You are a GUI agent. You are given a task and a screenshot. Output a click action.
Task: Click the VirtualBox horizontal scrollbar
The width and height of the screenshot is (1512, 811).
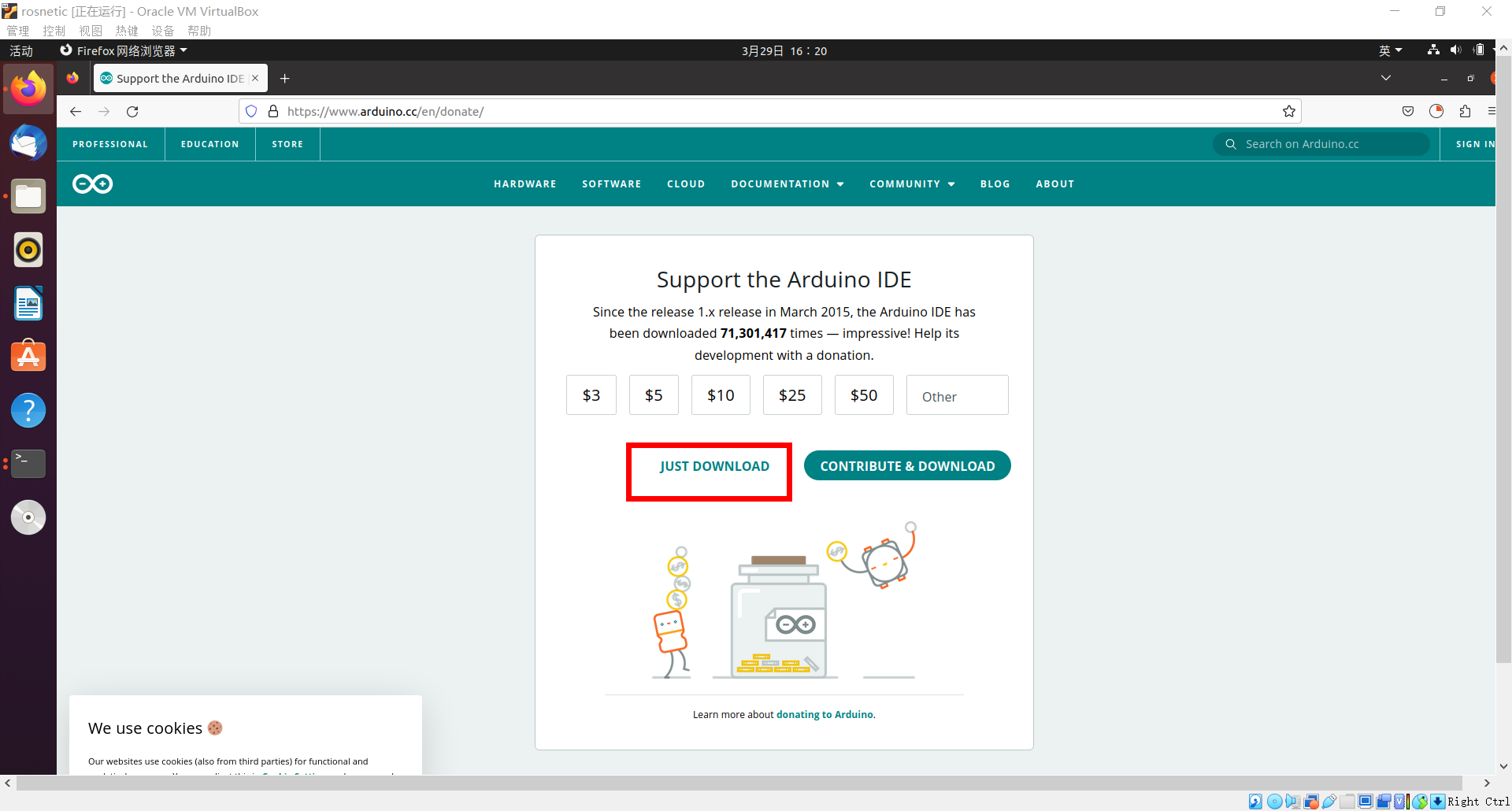tap(739, 783)
